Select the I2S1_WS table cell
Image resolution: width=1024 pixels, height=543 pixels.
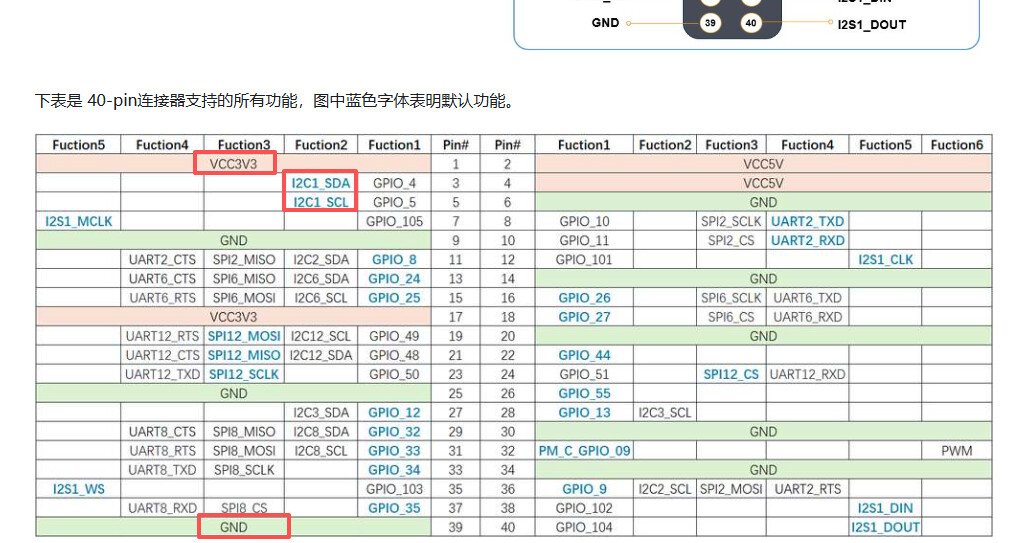click(x=79, y=489)
